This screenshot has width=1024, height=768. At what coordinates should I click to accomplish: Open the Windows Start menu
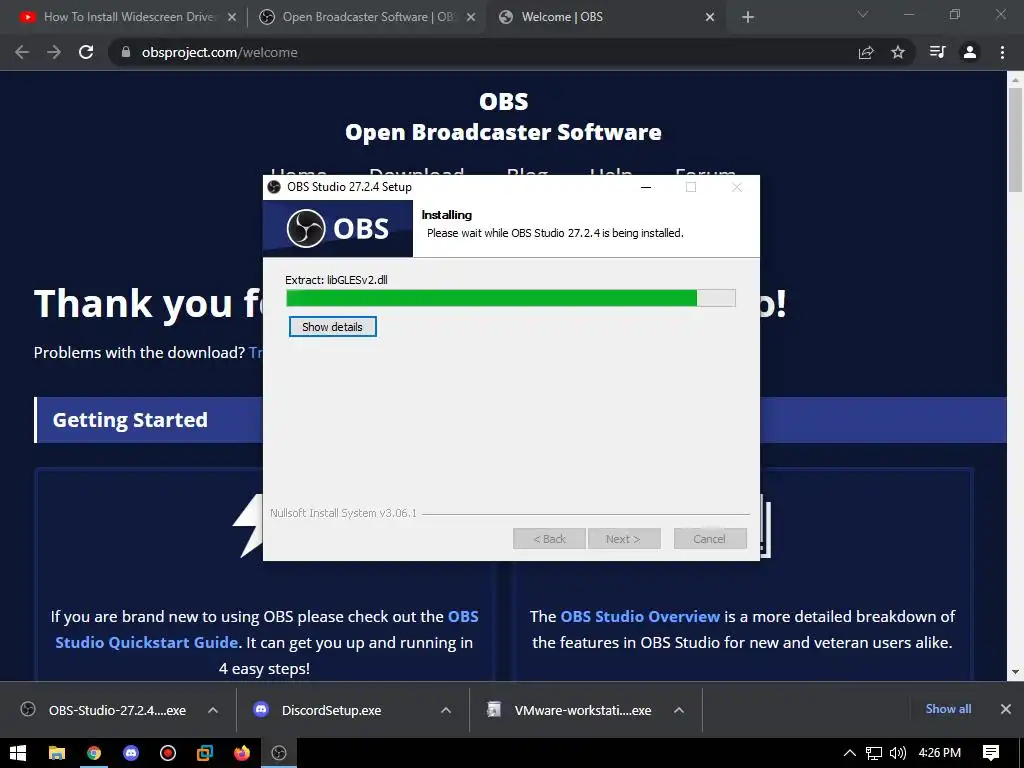click(x=18, y=753)
